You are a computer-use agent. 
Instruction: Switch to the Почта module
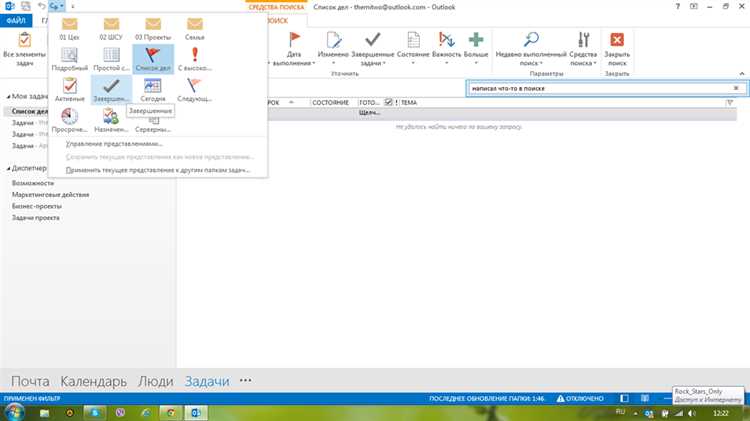30,381
